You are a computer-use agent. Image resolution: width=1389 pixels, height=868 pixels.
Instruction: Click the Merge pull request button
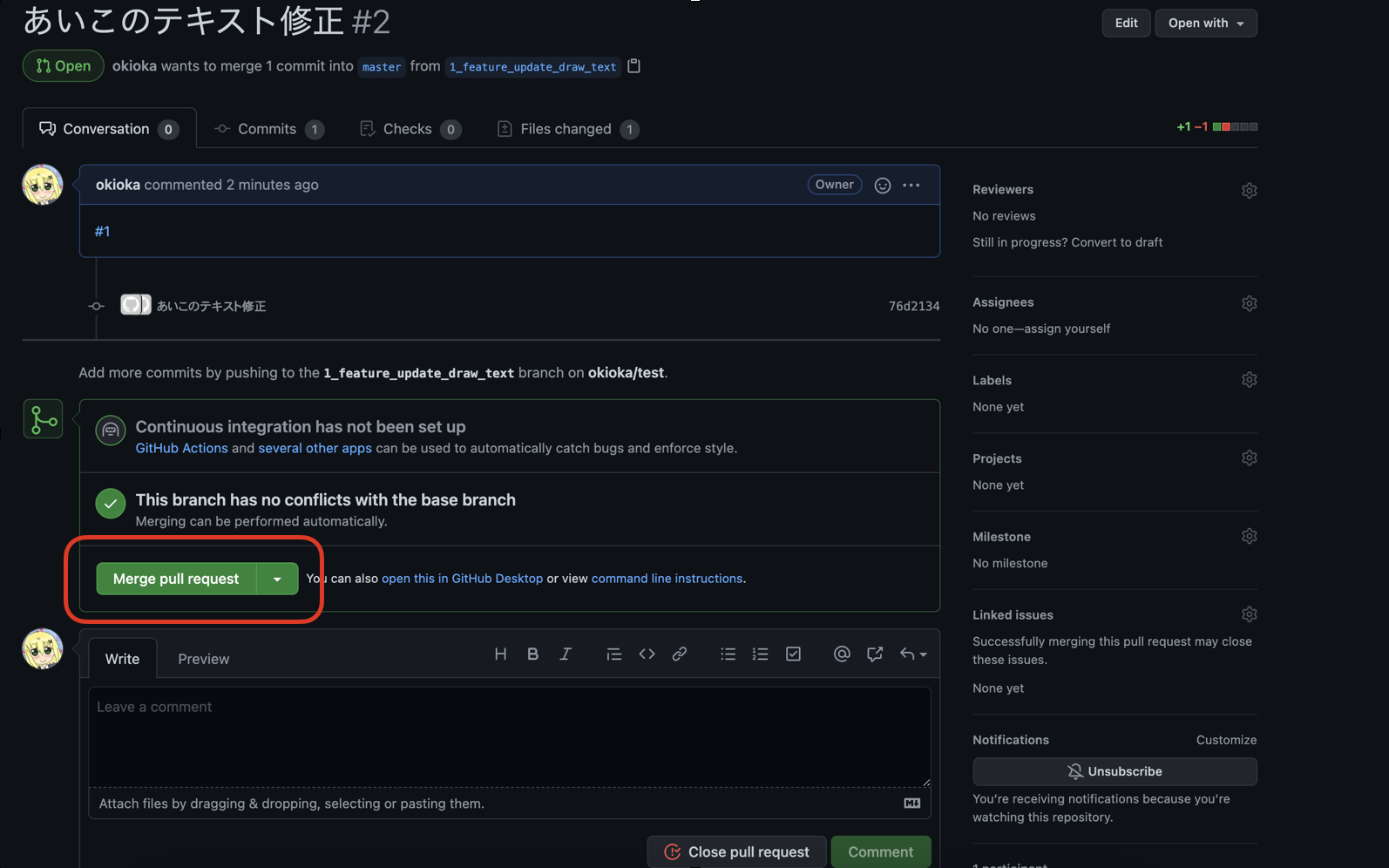pos(176,579)
